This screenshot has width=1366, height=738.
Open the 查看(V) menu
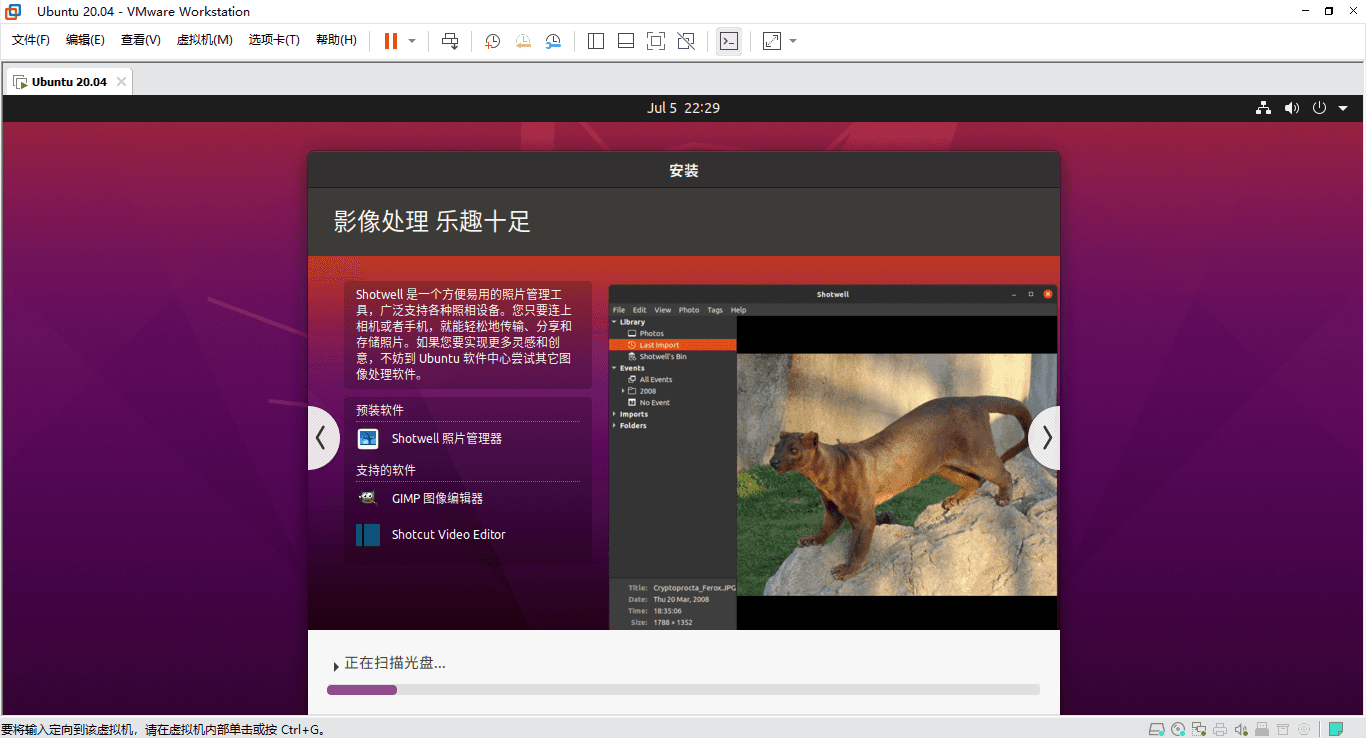point(141,40)
